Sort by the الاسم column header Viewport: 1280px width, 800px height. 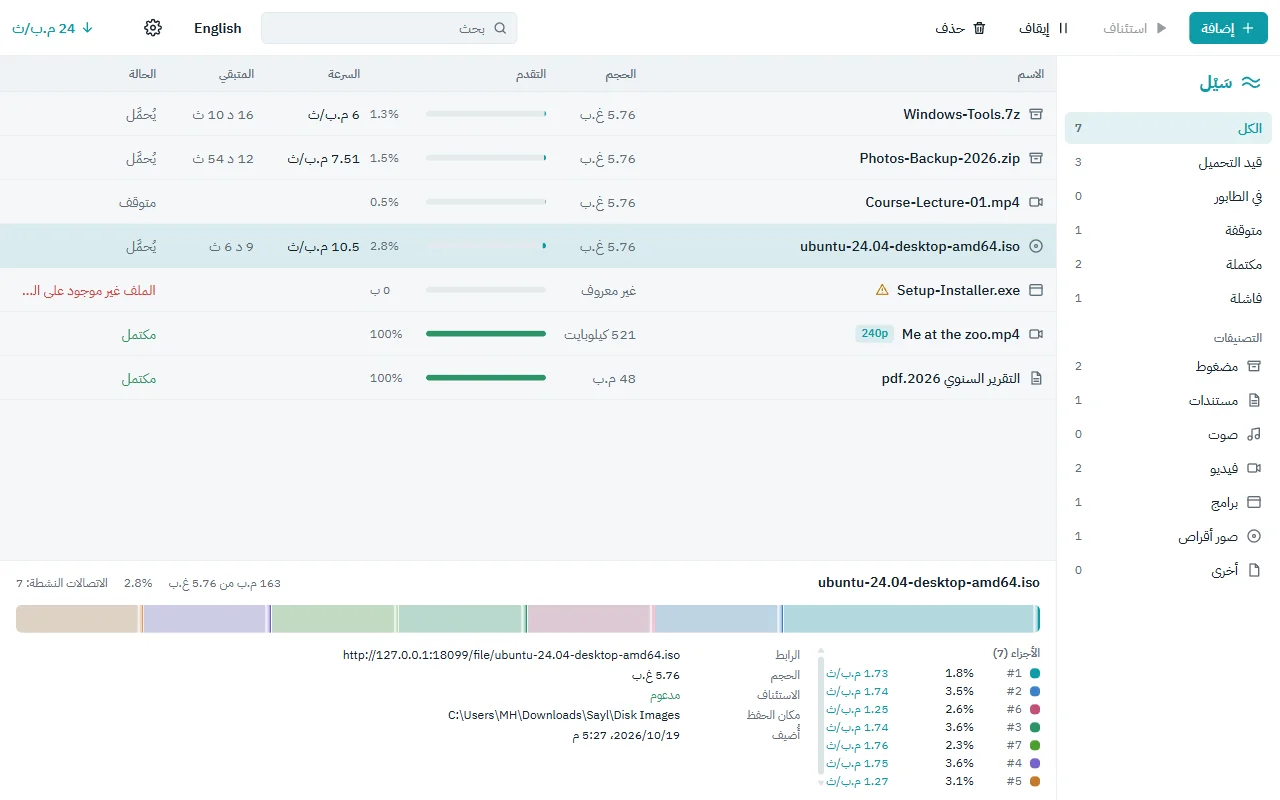(x=1030, y=74)
